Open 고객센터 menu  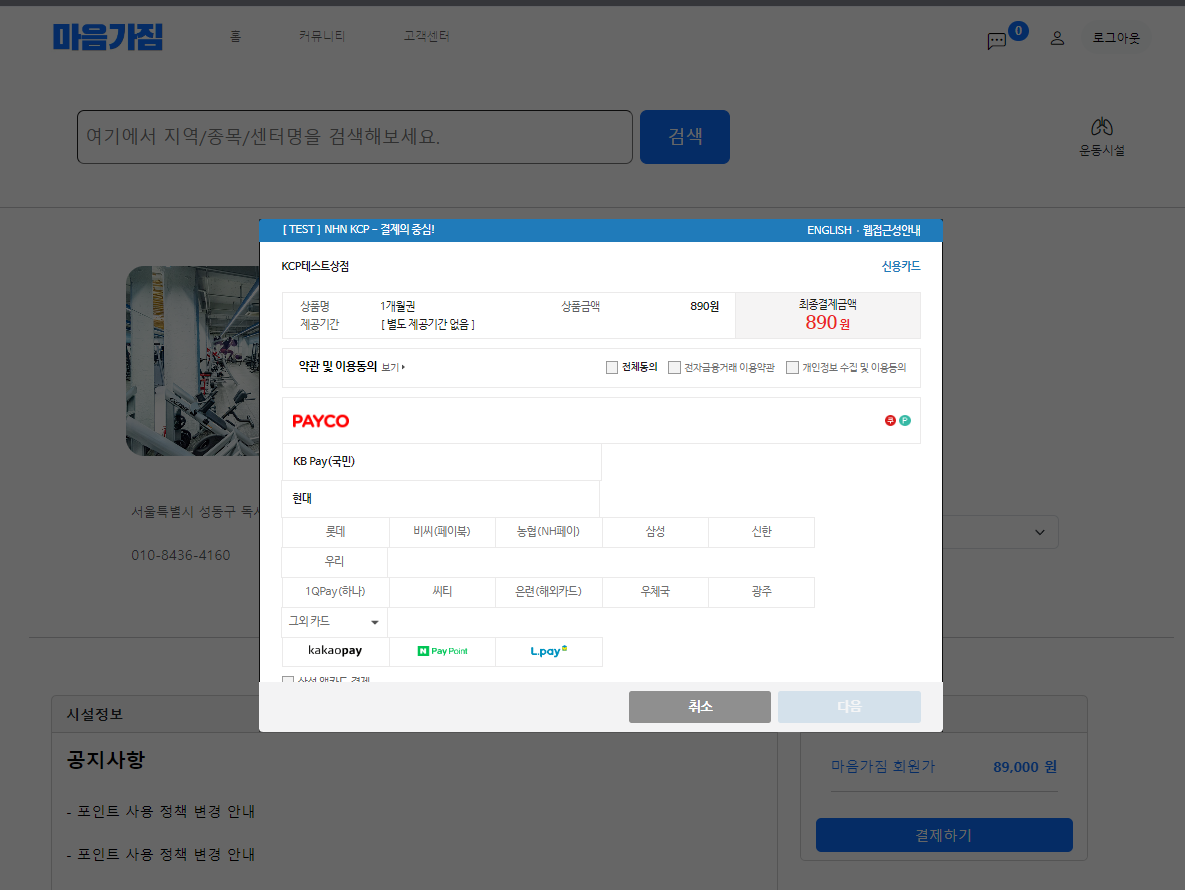point(426,36)
